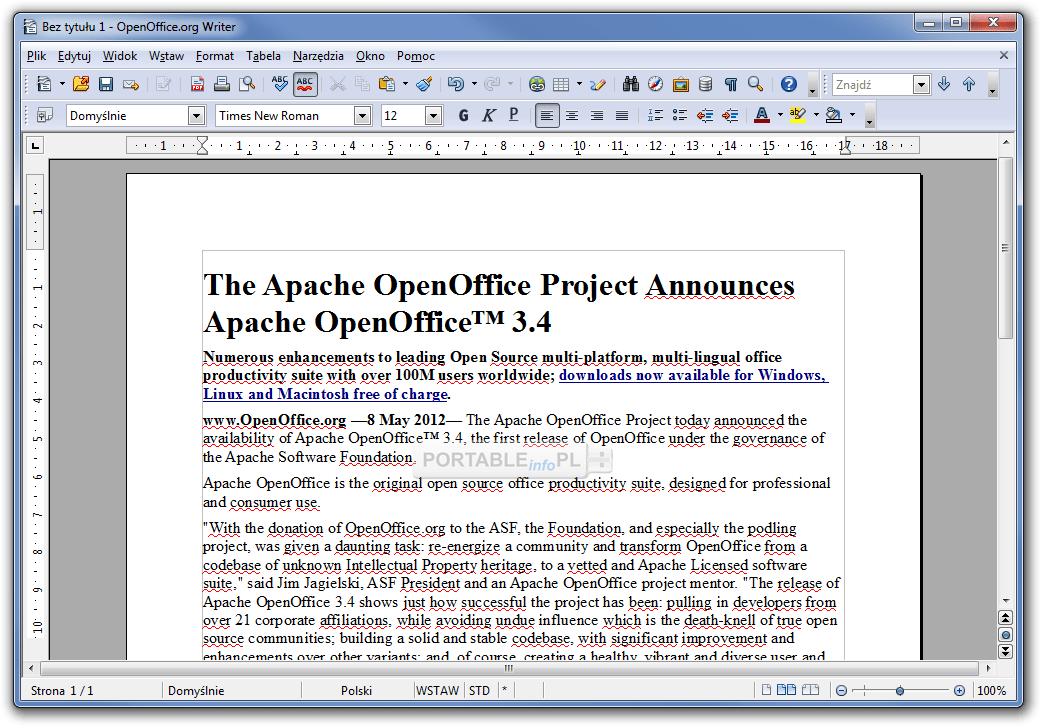Open Find & Replace binoculars icon

click(631, 84)
